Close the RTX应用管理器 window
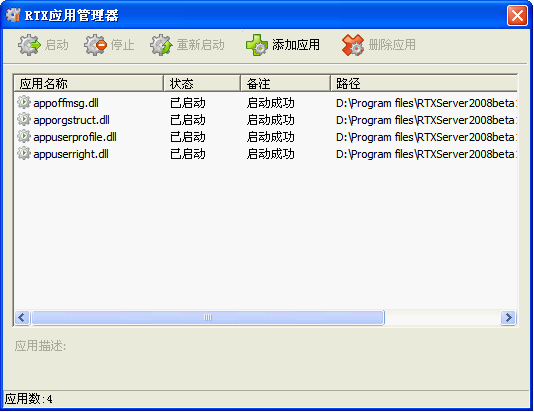Viewport: 534px width, 412px height. 517,15
